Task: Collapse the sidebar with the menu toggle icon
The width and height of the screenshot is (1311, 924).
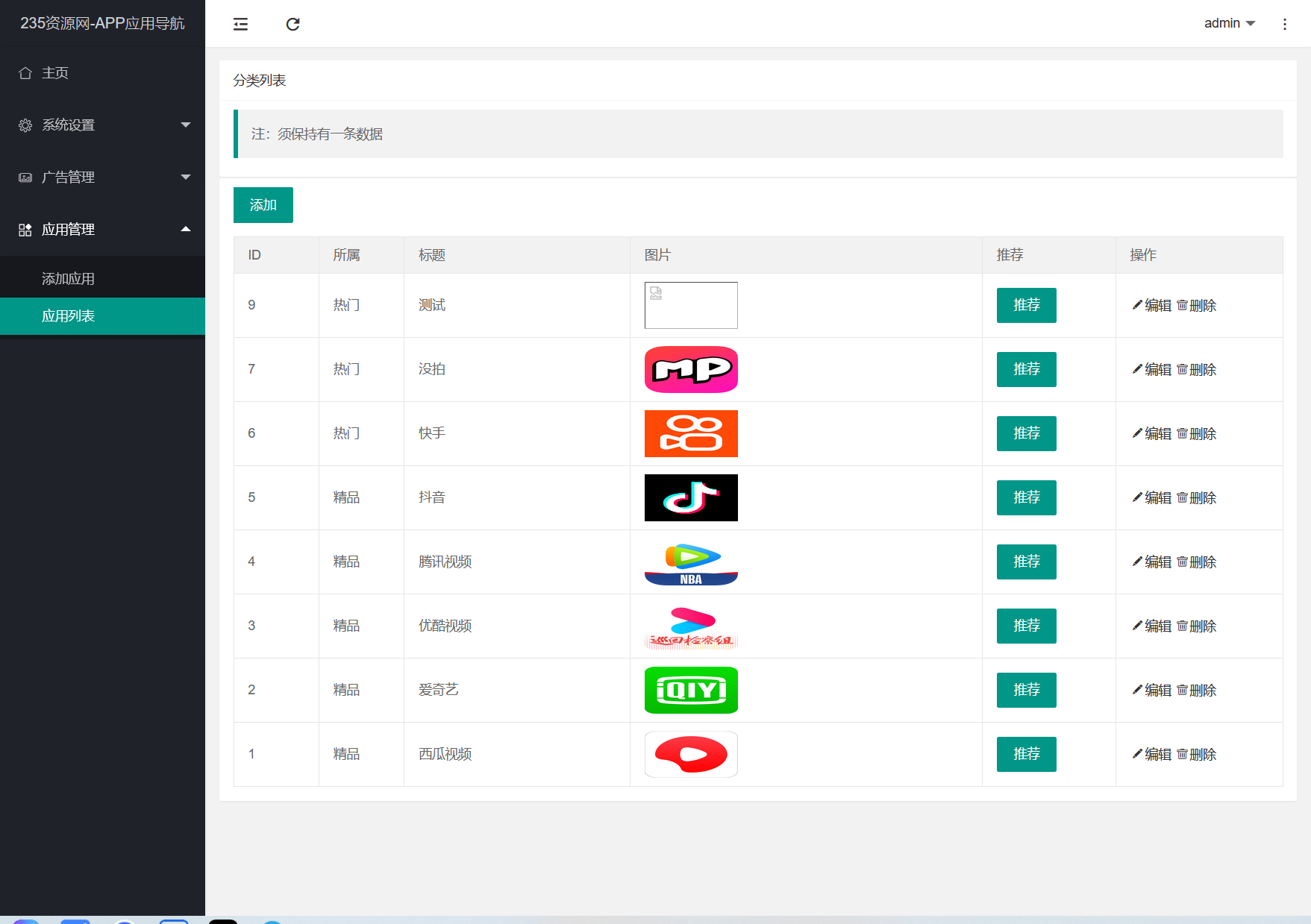Action: [240, 24]
